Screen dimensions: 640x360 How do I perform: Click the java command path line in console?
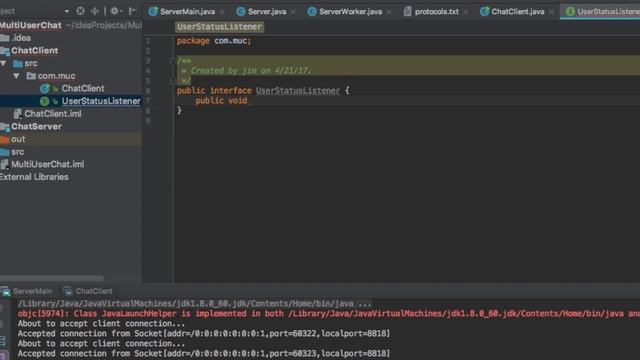point(194,304)
